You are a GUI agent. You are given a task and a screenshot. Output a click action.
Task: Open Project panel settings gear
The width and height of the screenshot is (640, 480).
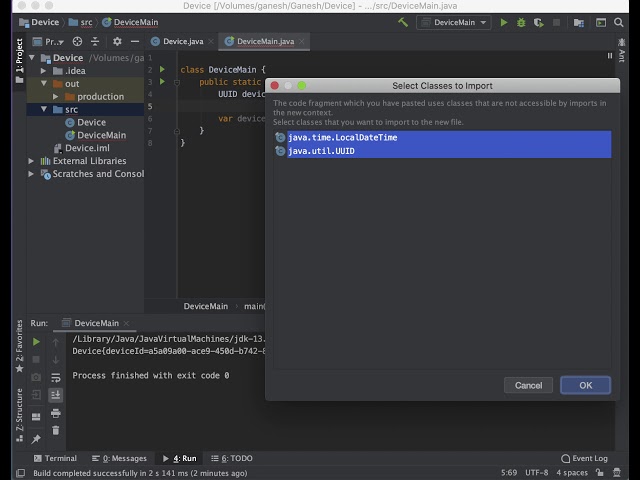coord(117,41)
